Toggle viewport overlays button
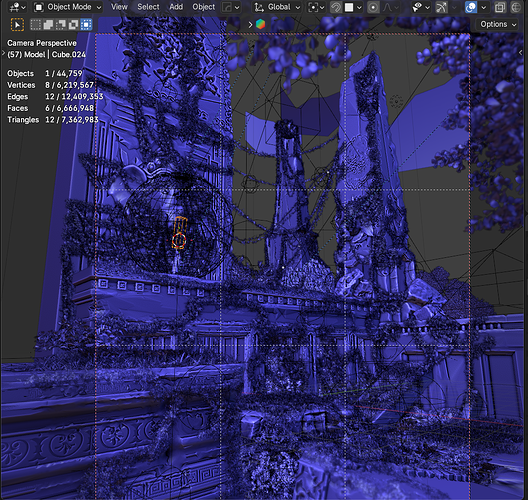Image resolution: width=528 pixels, height=500 pixels. coord(470,7)
